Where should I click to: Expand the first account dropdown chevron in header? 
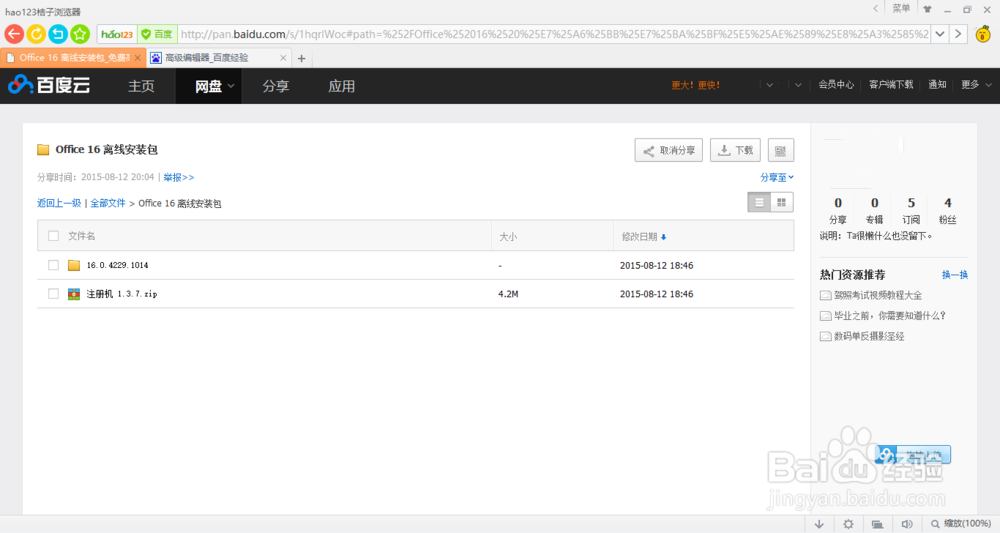click(770, 85)
